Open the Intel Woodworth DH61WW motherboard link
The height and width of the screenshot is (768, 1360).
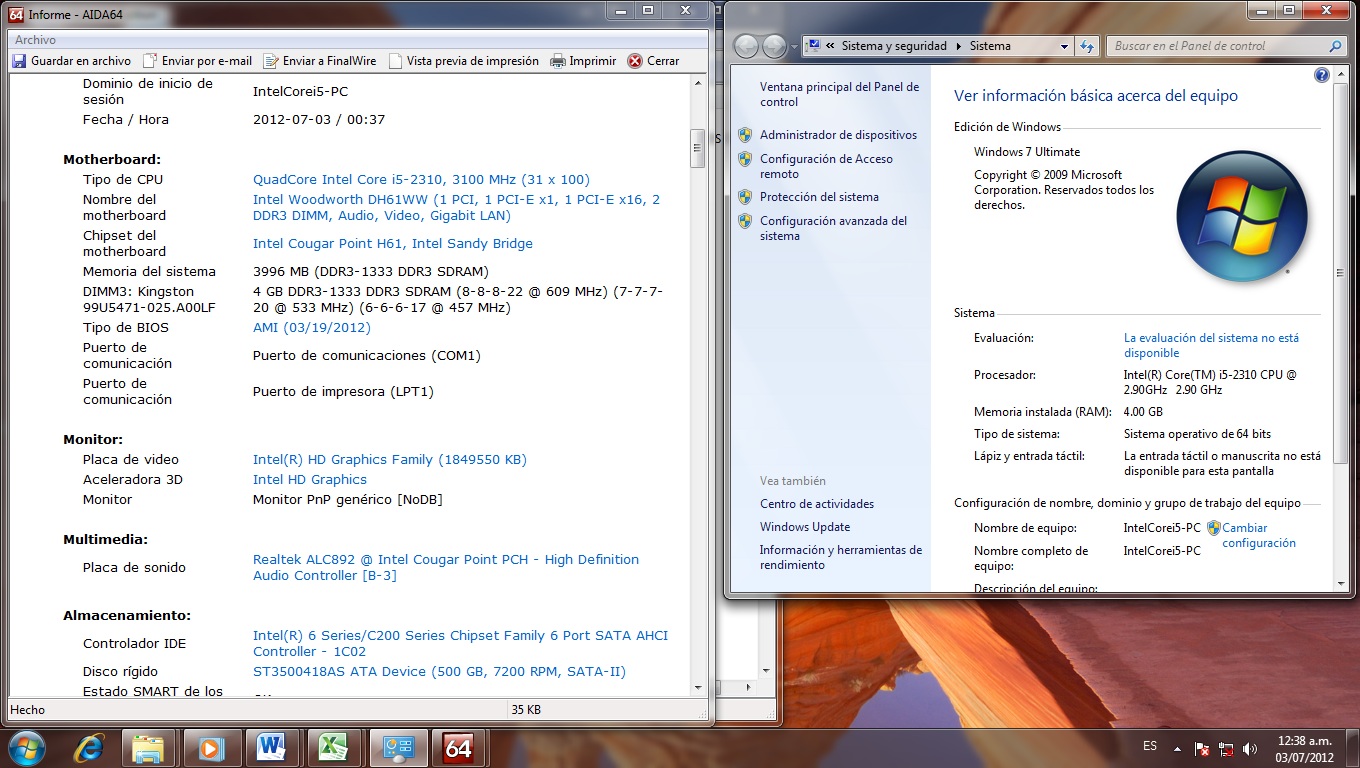tap(456, 207)
